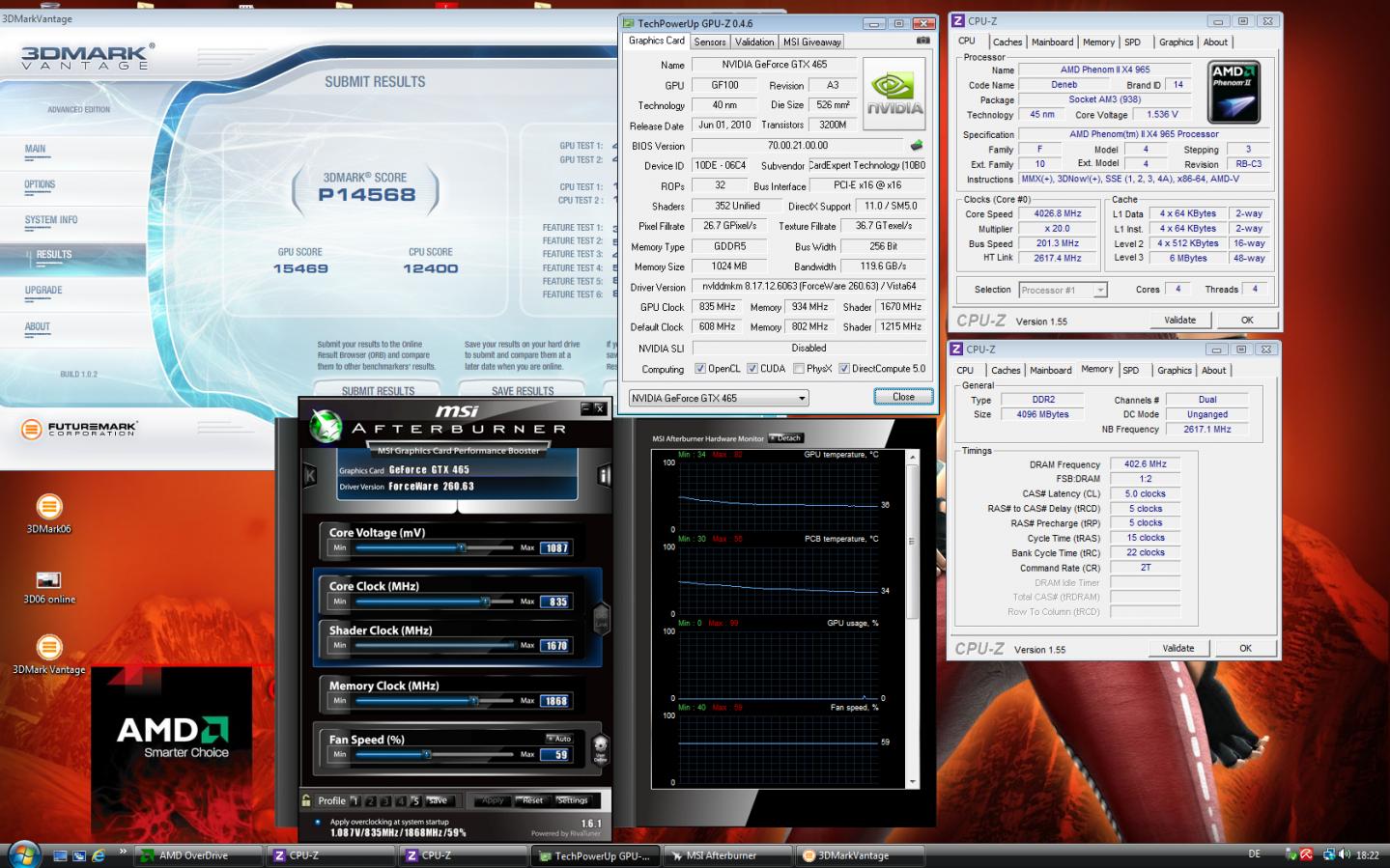Open Options in 3DMark Vantage sidebar
Screen dimensions: 1390x868
pos(40,184)
